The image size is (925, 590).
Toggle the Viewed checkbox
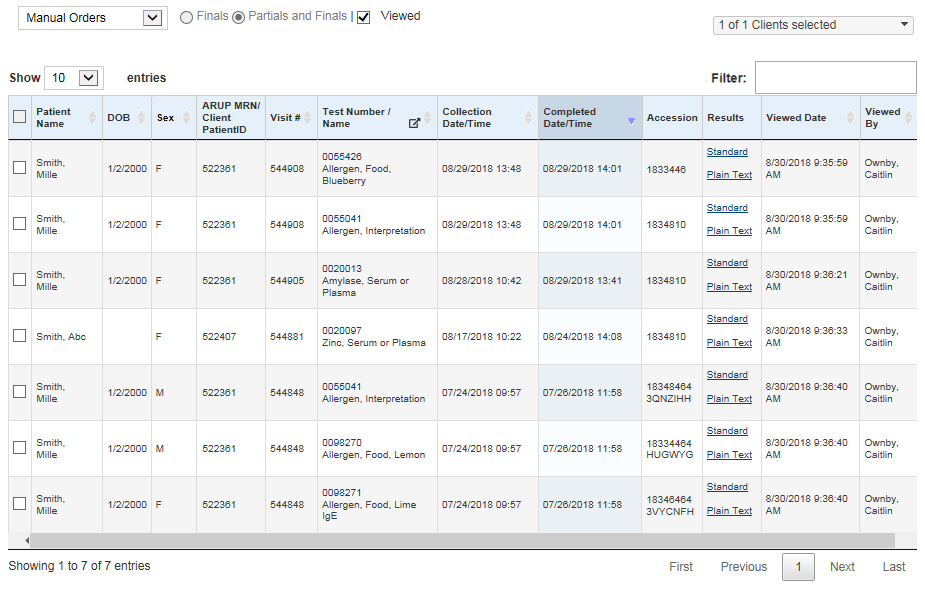364,17
